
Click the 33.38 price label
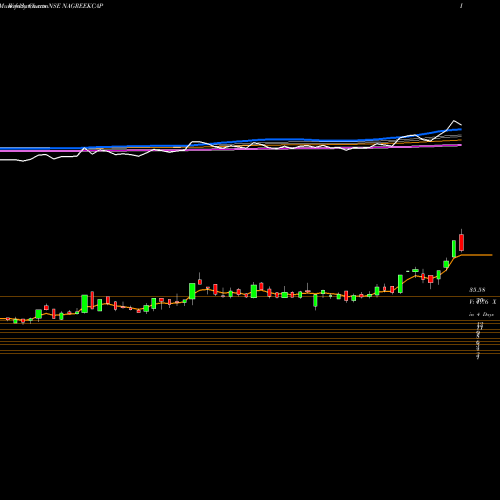click(477, 290)
